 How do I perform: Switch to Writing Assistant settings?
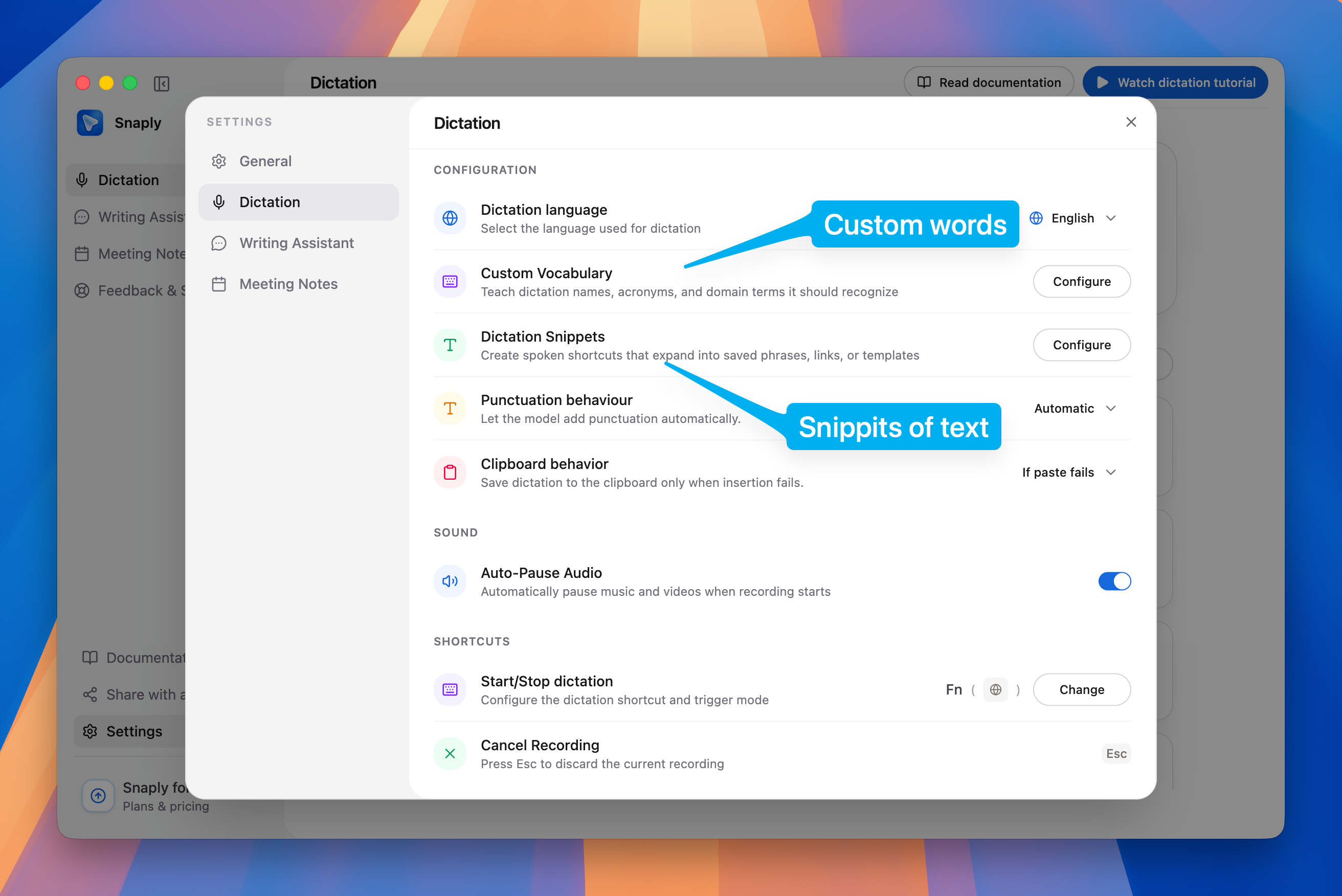coord(298,243)
